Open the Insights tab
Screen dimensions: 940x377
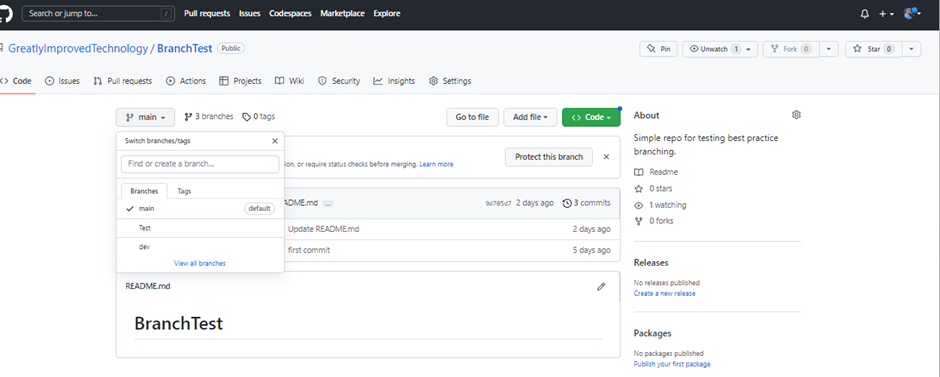(x=394, y=81)
